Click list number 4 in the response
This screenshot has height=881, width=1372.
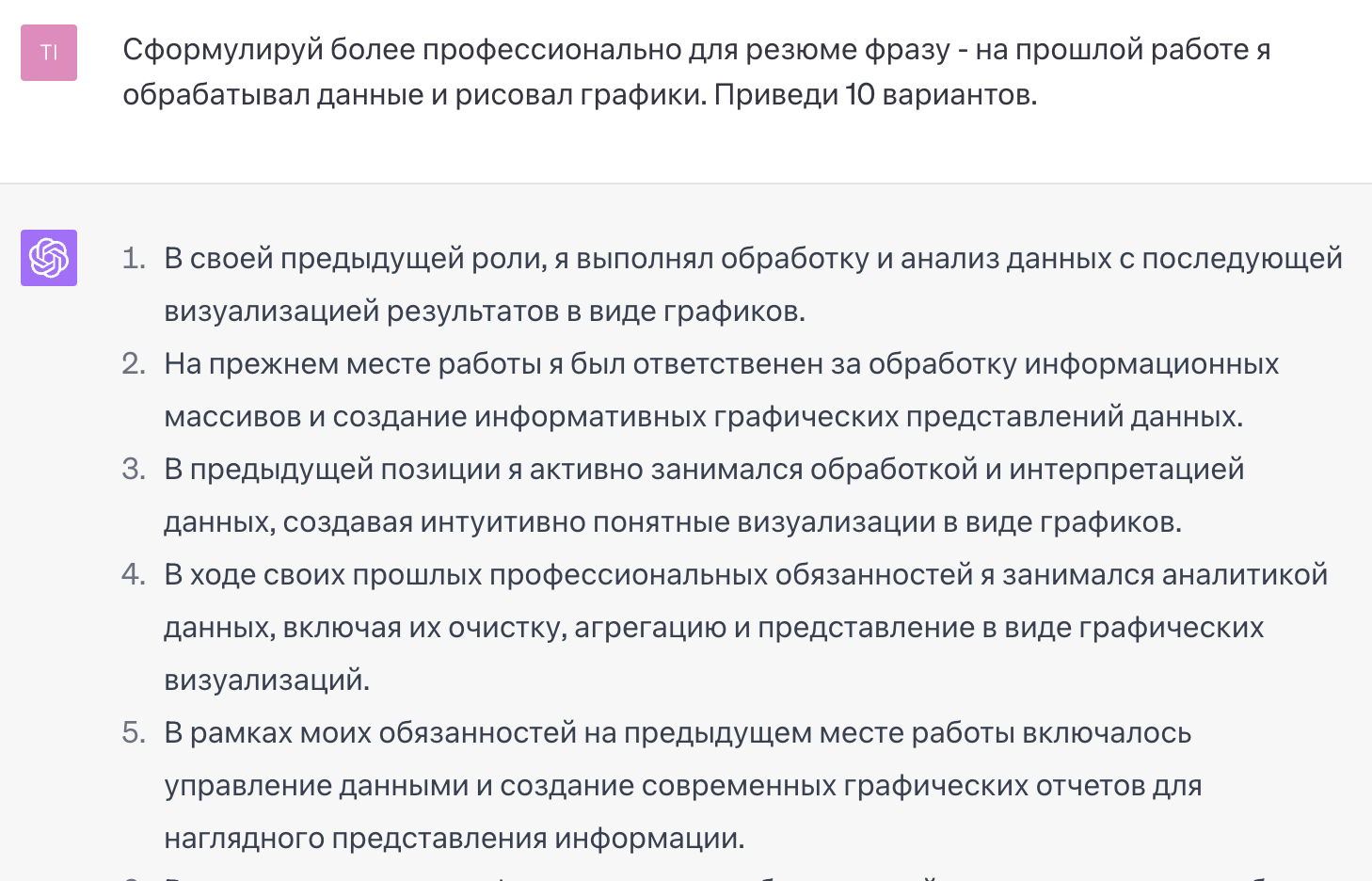pos(134,575)
